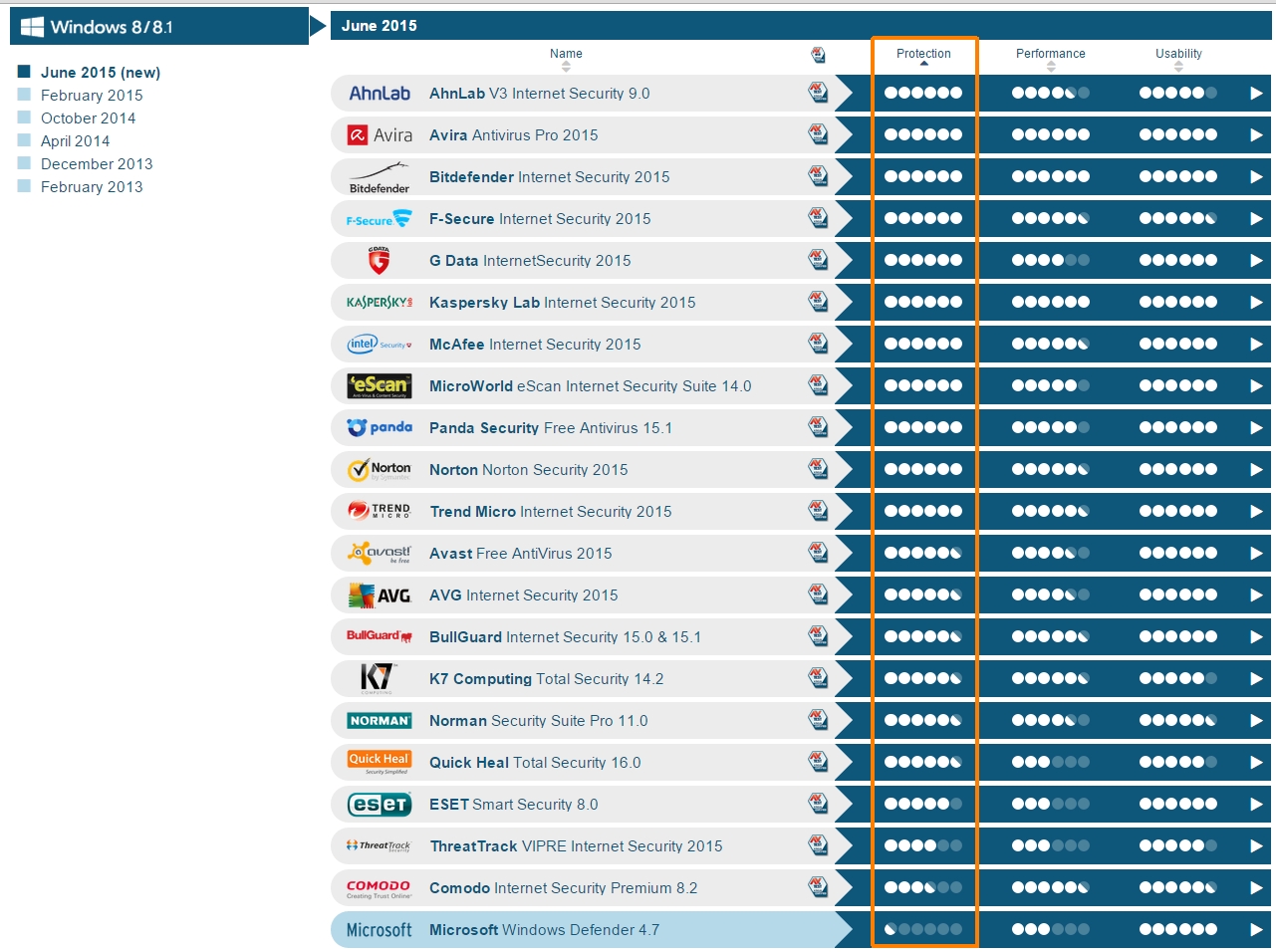Select the ESET logo
This screenshot has height=952, width=1276.
pos(380,804)
